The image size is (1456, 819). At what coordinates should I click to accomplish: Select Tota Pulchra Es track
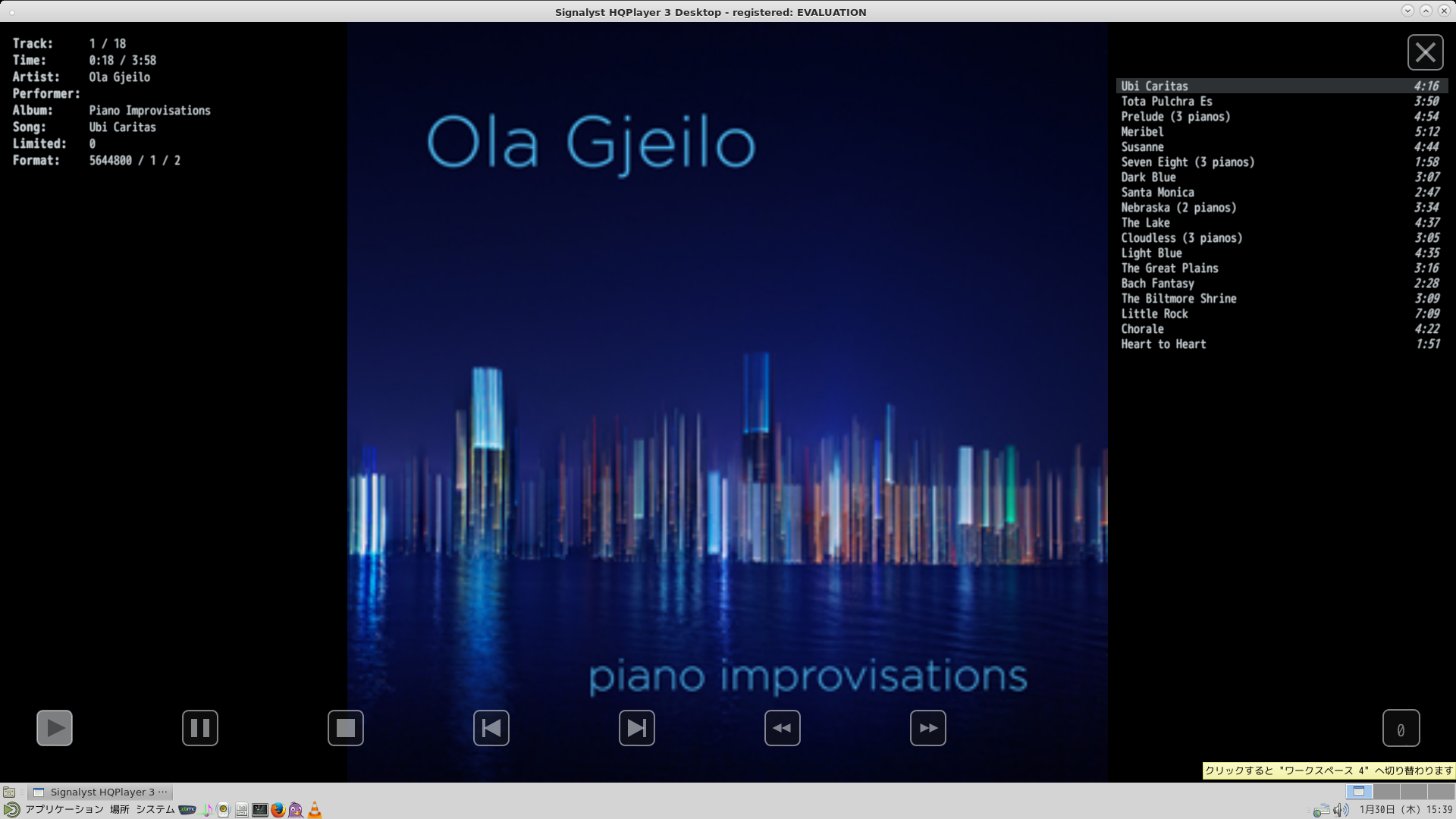pos(1282,101)
